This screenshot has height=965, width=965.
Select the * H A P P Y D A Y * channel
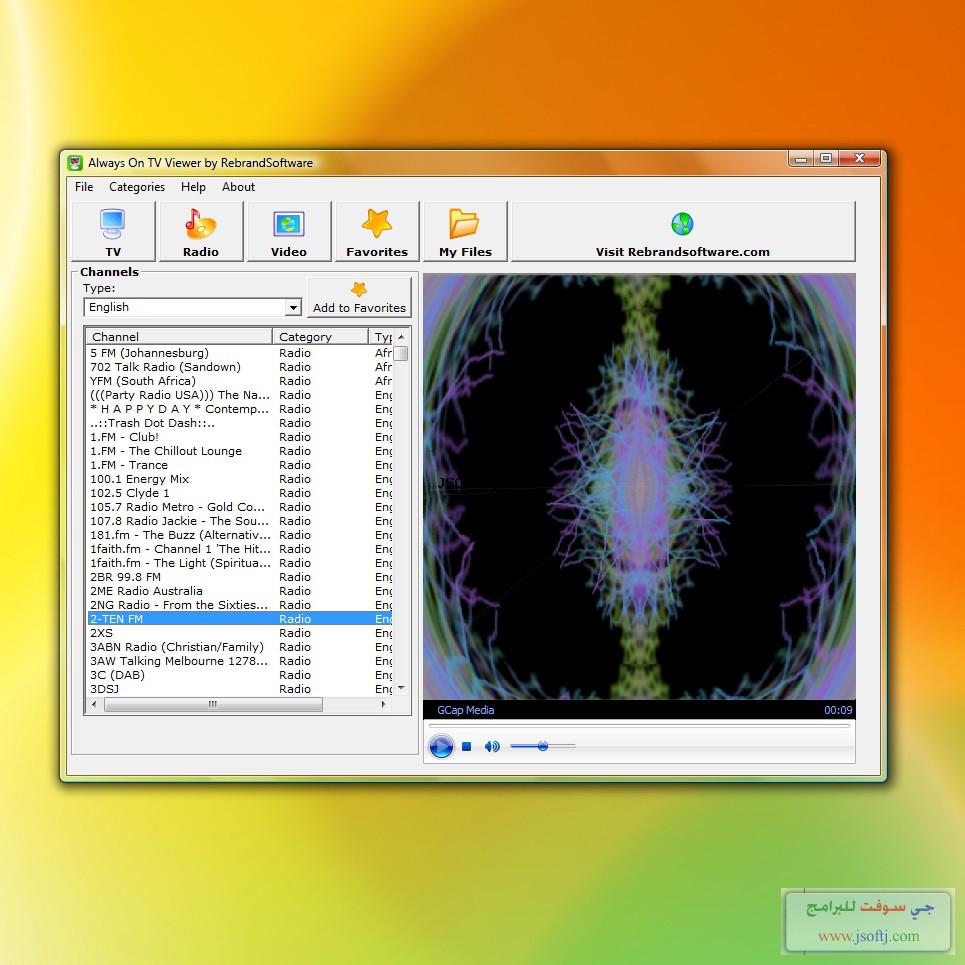tap(239, 409)
